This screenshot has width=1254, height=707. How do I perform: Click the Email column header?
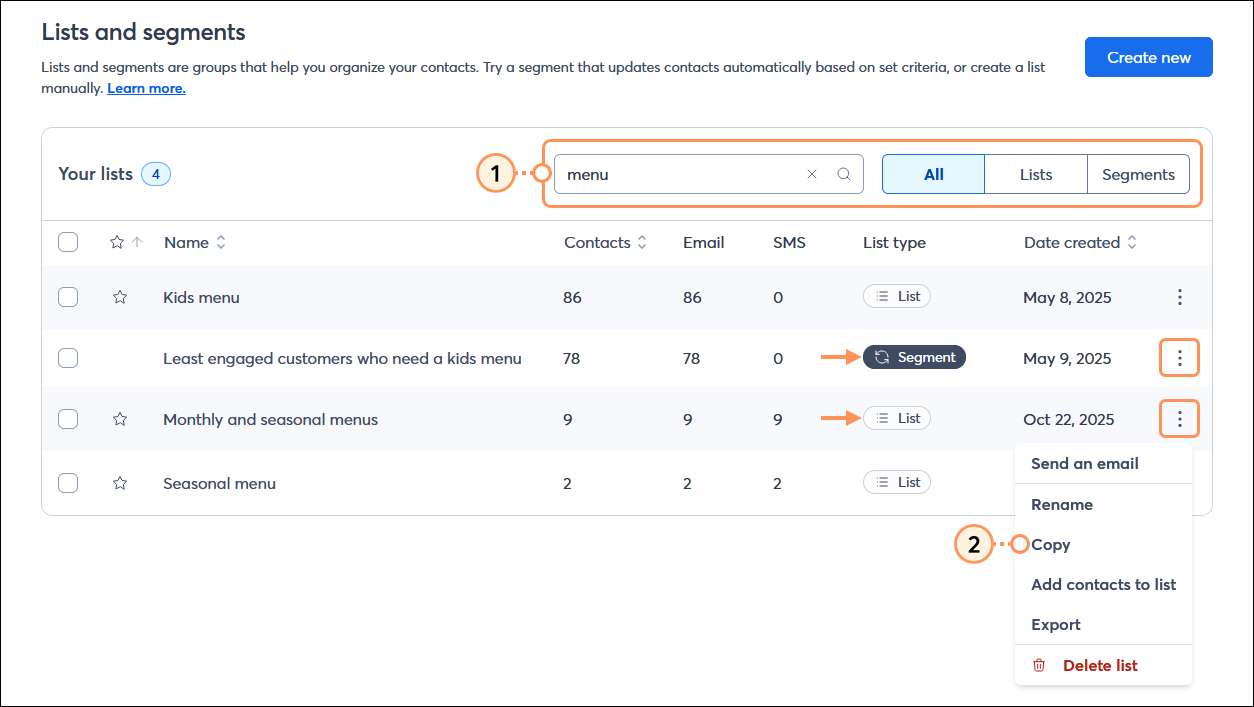[704, 242]
